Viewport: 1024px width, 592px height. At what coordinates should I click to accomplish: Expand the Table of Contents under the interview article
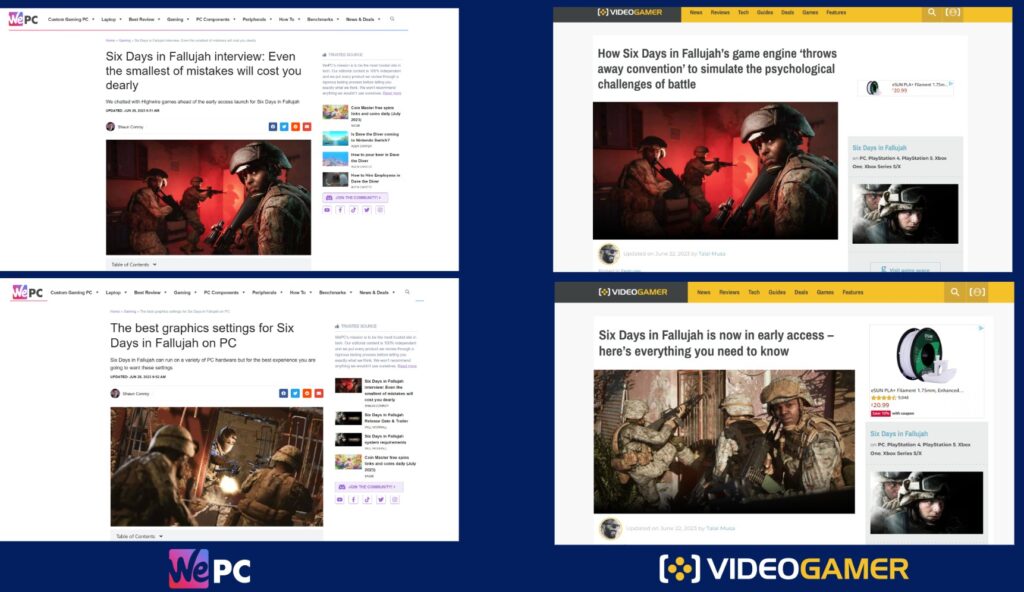pyautogui.click(x=133, y=264)
